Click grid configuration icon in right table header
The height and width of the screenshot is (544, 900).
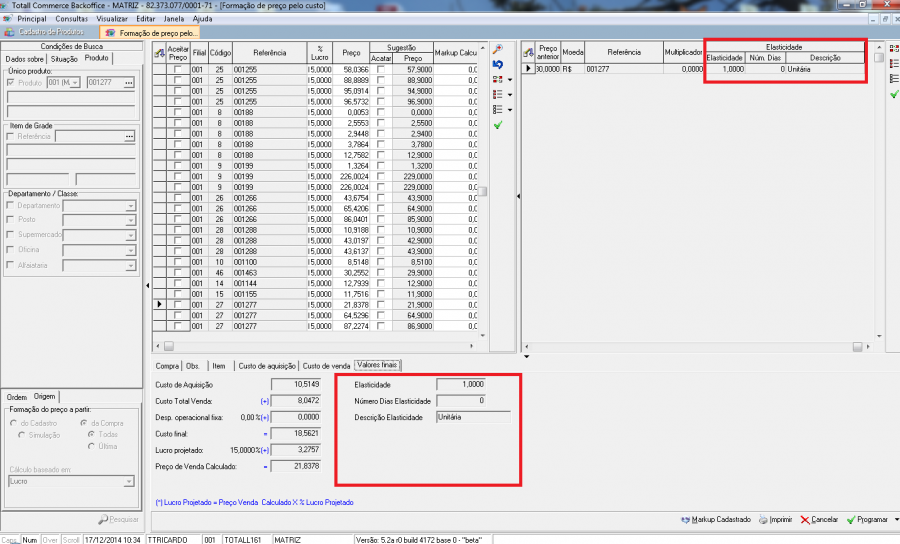coord(527,52)
